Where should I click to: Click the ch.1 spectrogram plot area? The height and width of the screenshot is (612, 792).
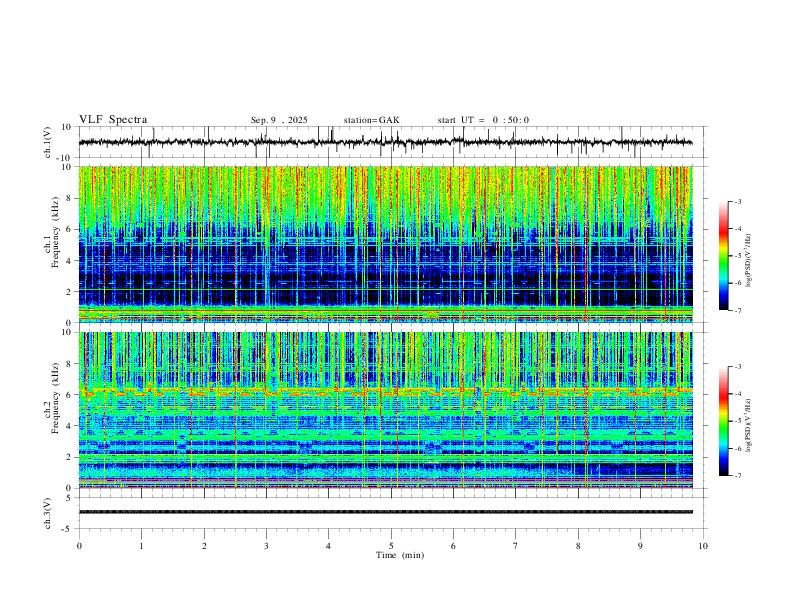[x=385, y=244]
